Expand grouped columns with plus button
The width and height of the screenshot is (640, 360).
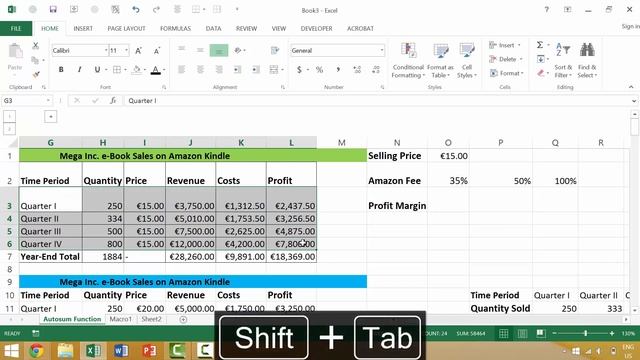51,117
